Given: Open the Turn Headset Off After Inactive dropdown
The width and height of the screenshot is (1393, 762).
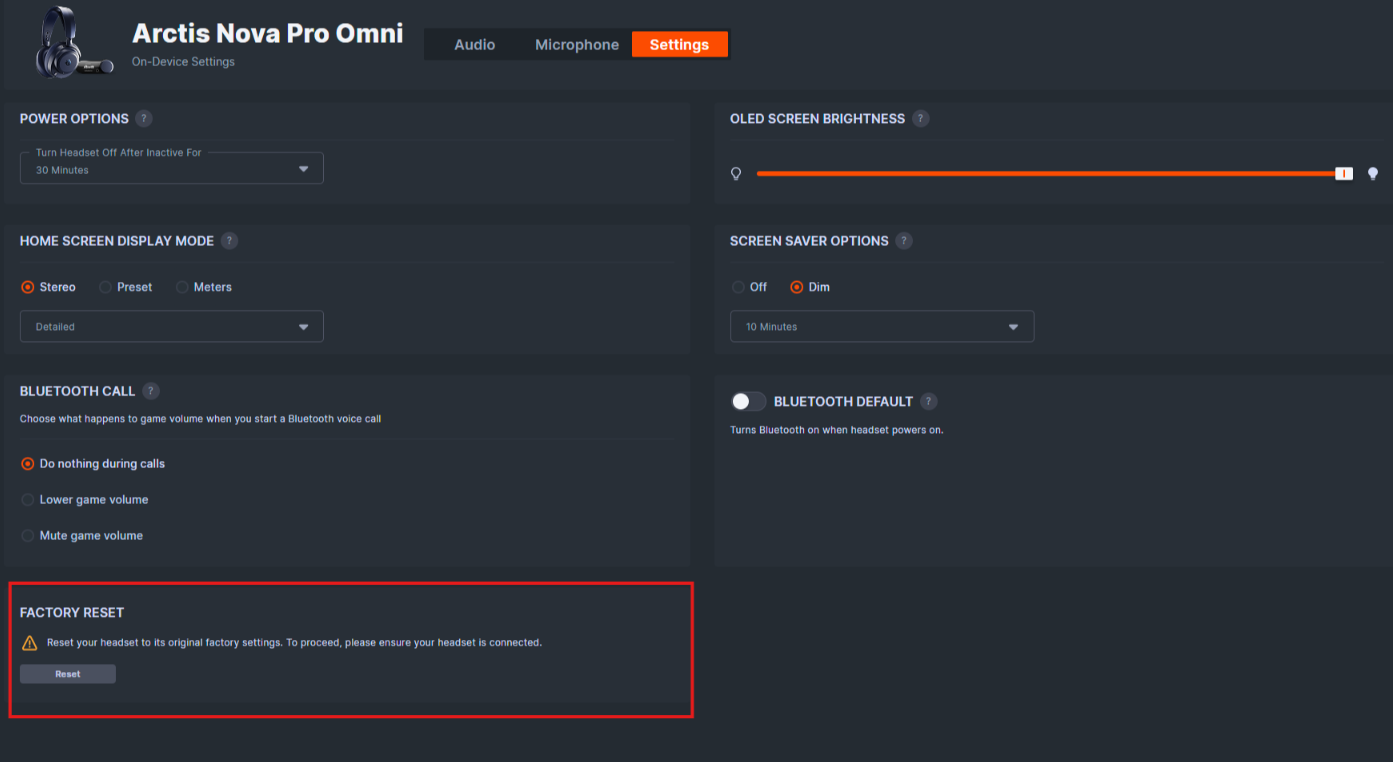Looking at the screenshot, I should click(x=172, y=168).
